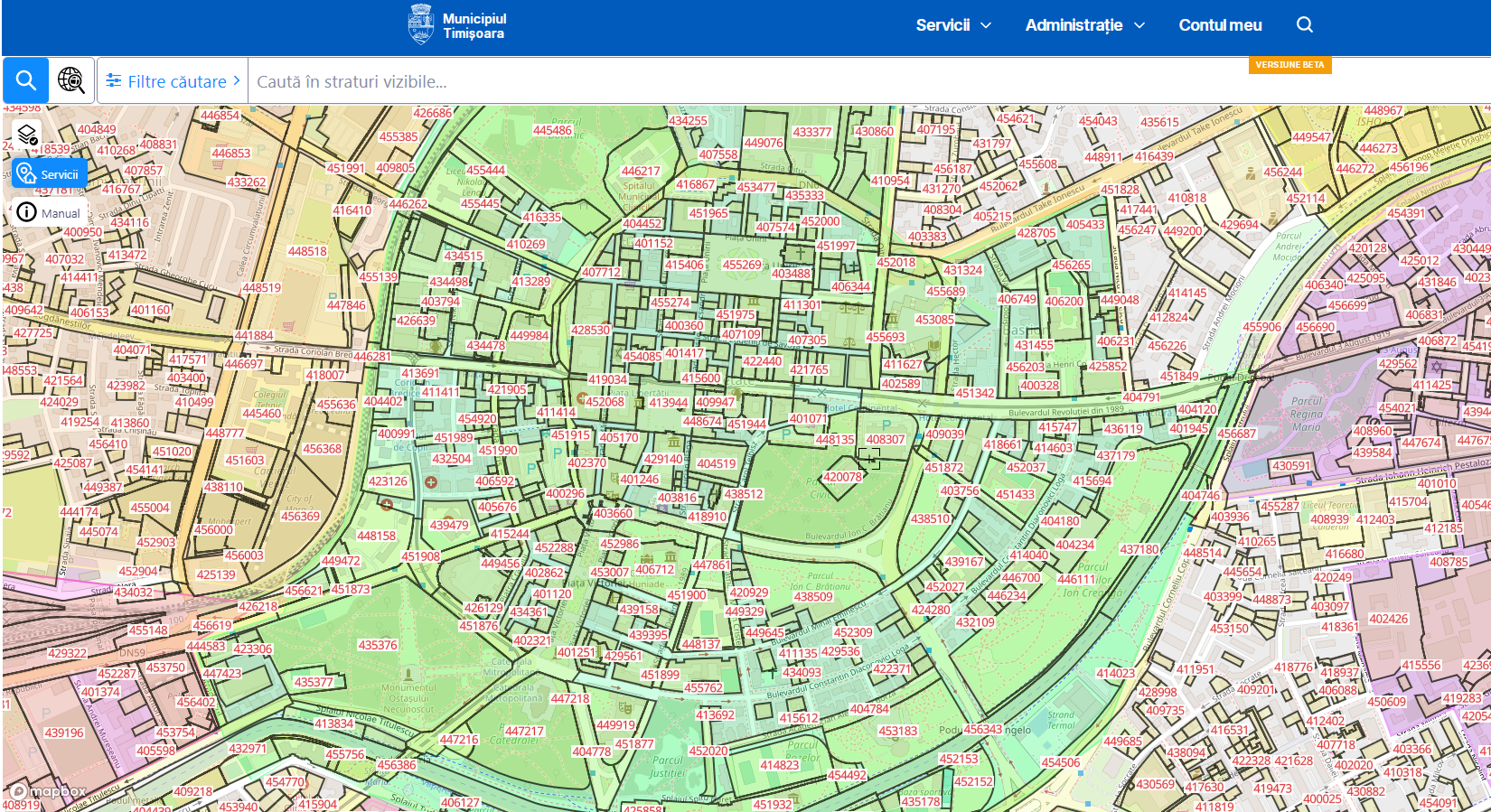Open the Manual info button
The height and width of the screenshot is (812, 1491).
[50, 213]
